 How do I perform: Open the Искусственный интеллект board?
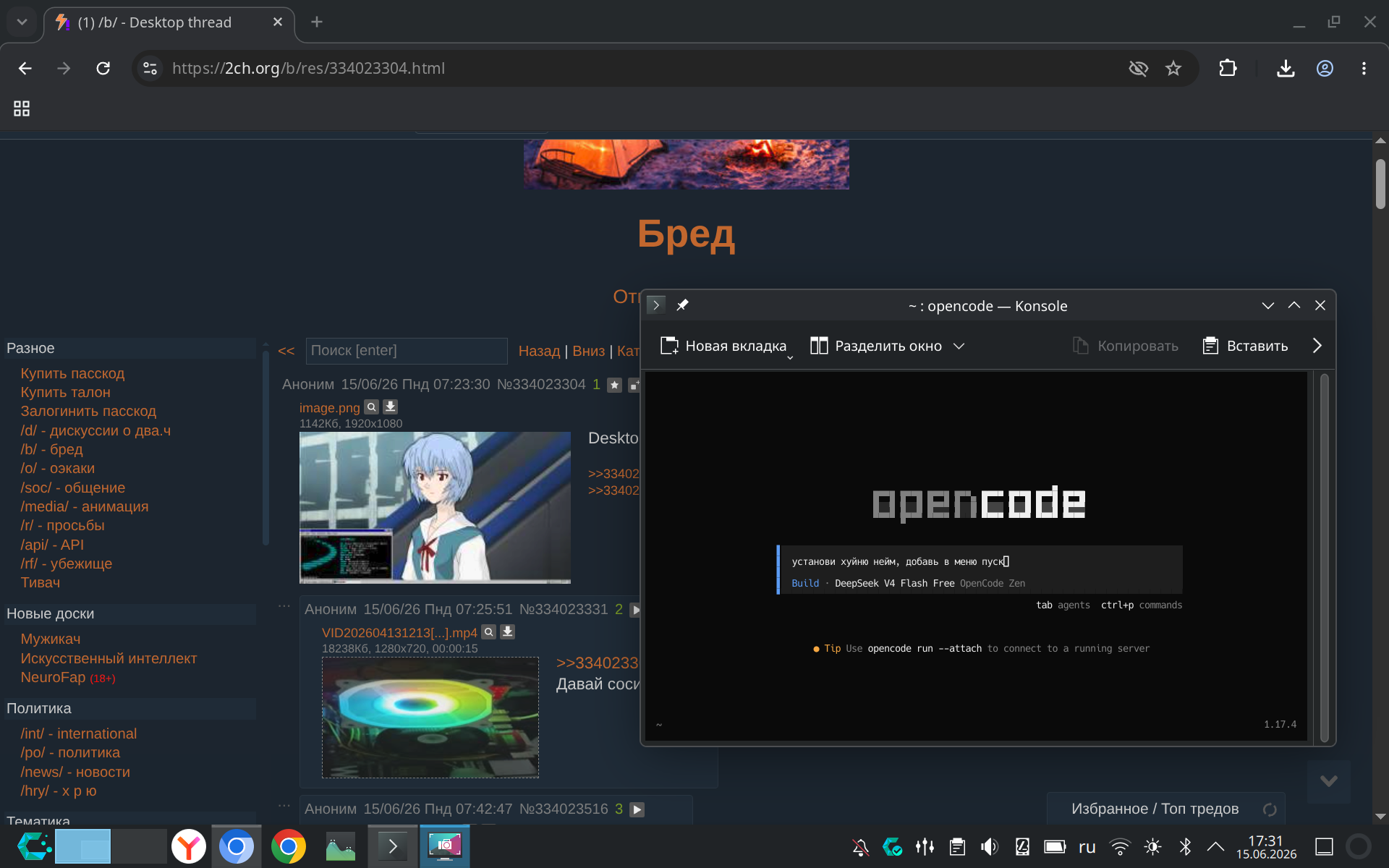pyautogui.click(x=109, y=658)
